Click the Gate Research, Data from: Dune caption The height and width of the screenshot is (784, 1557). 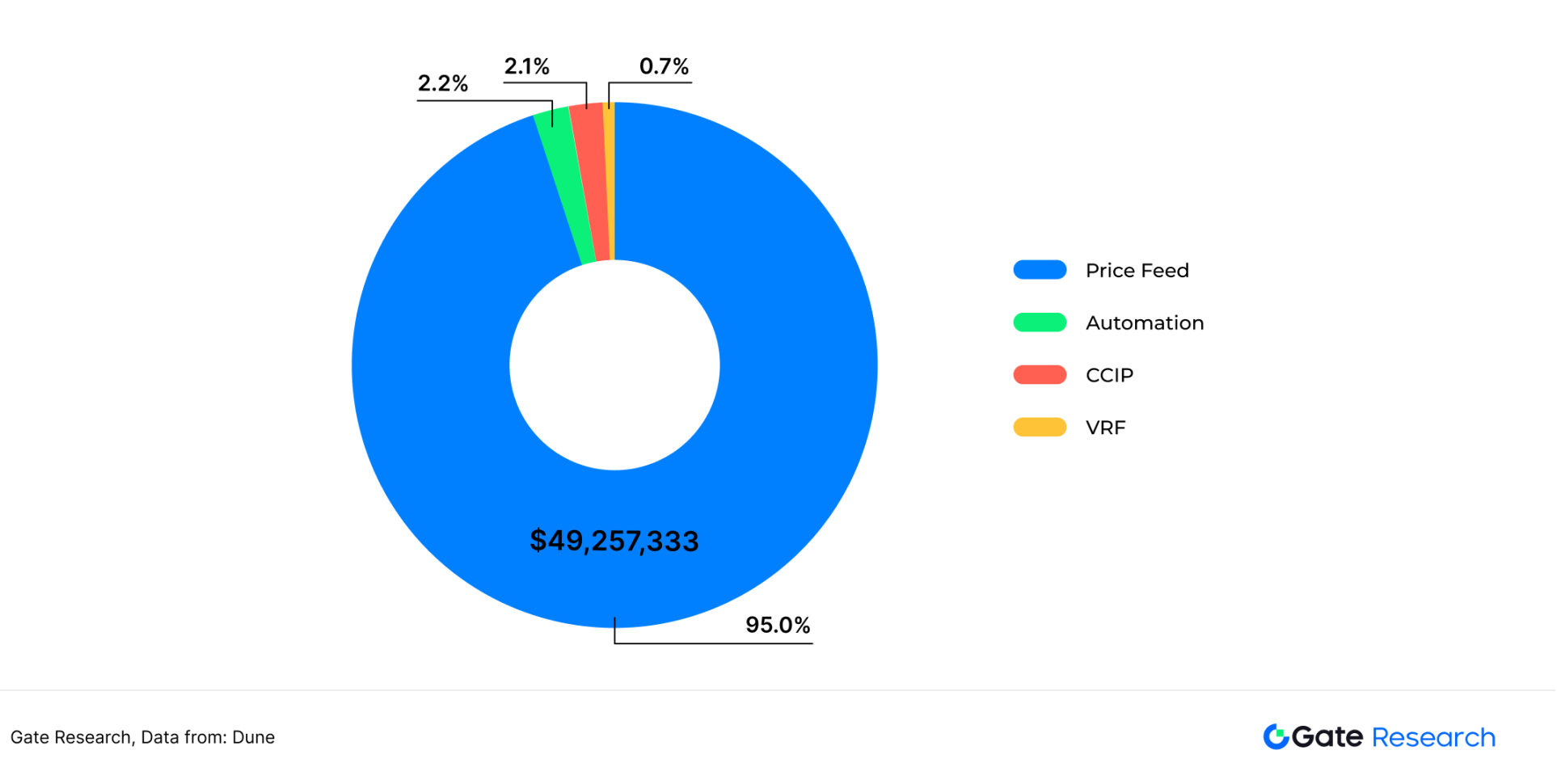click(x=142, y=737)
